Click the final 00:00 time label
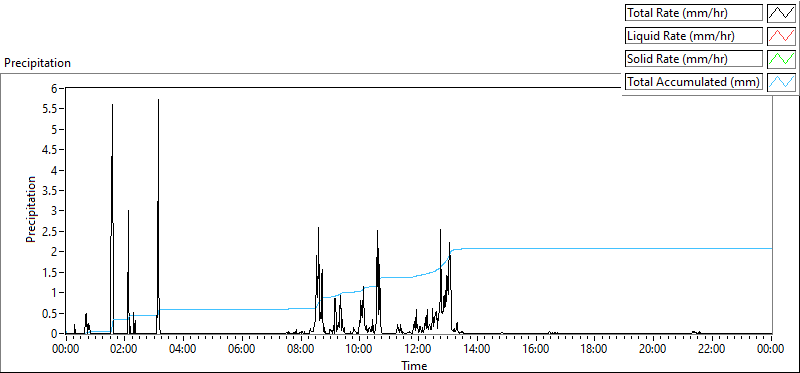Image resolution: width=800 pixels, height=373 pixels. pyautogui.click(x=771, y=350)
